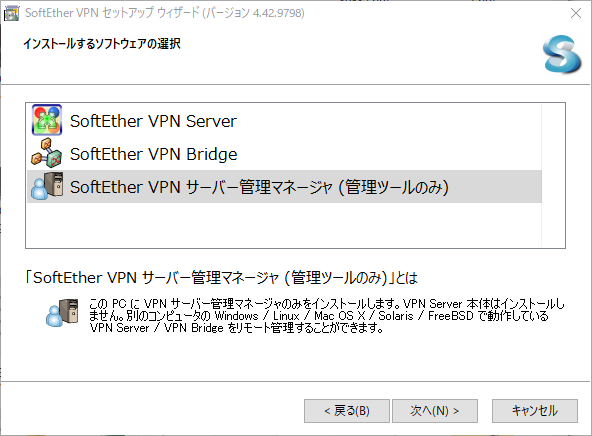Choose the SoftEther VPN Server label
Image resolution: width=592 pixels, height=436 pixels.
[153, 121]
